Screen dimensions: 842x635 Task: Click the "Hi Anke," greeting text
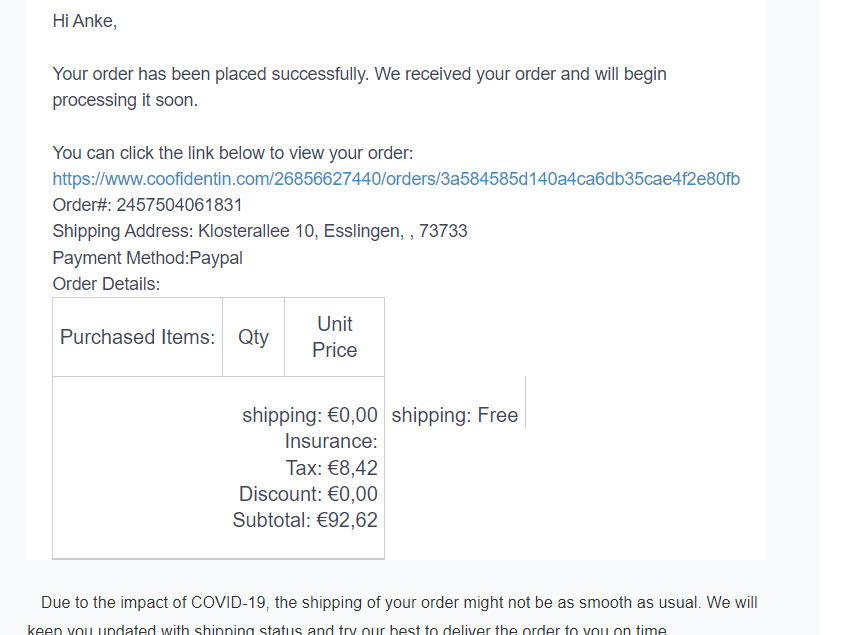coord(85,21)
